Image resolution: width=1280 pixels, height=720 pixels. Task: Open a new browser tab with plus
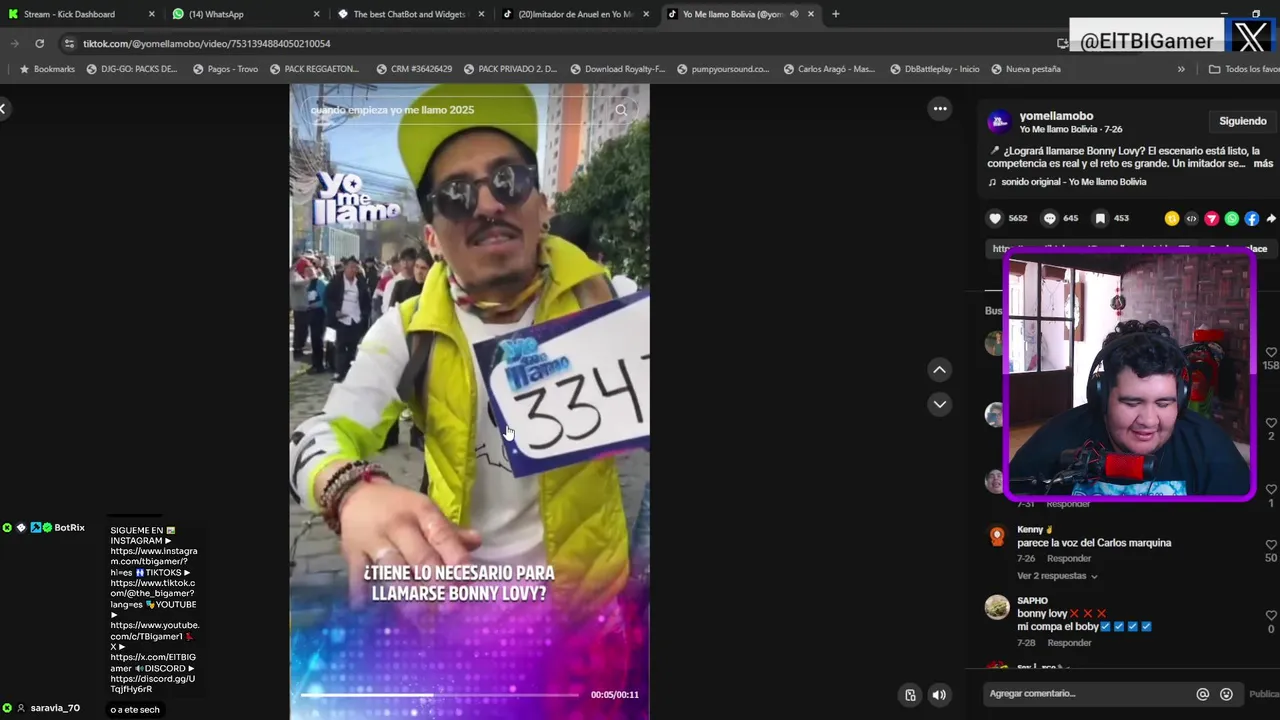836,14
